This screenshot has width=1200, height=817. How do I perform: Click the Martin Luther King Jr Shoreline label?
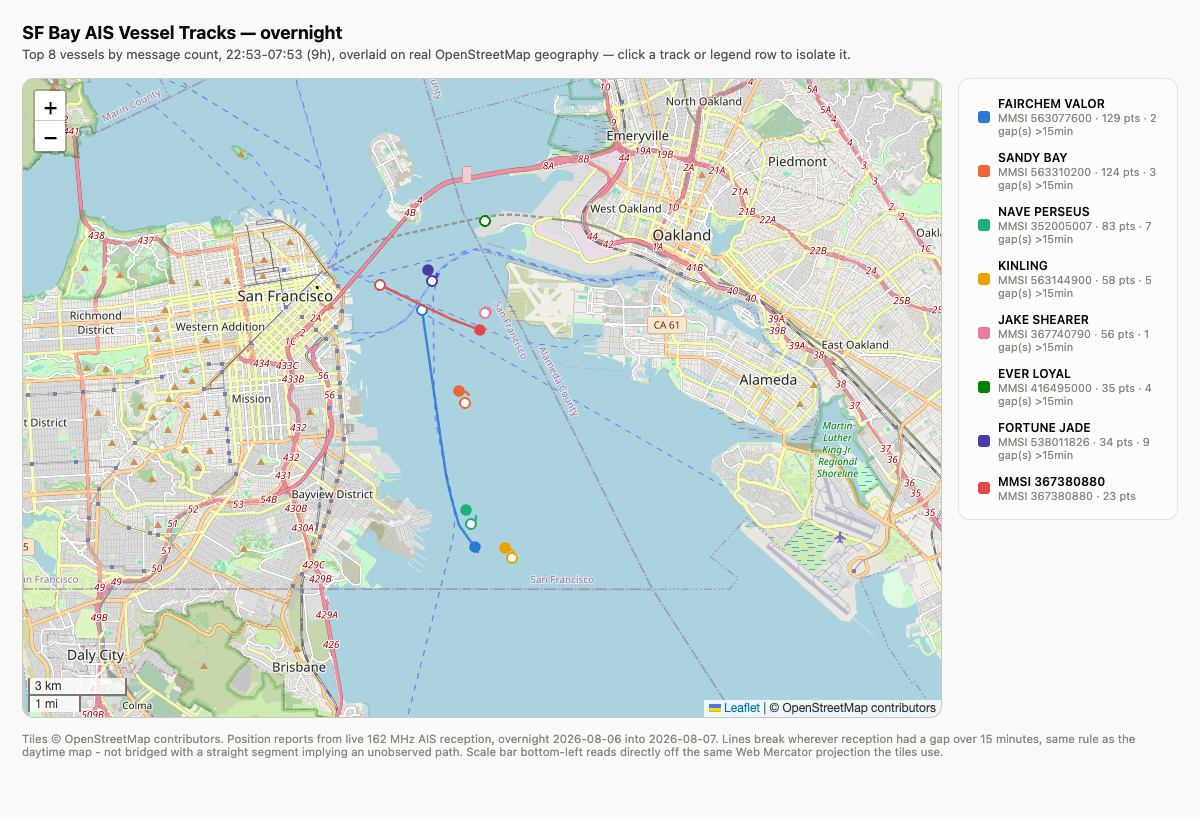coord(838,450)
